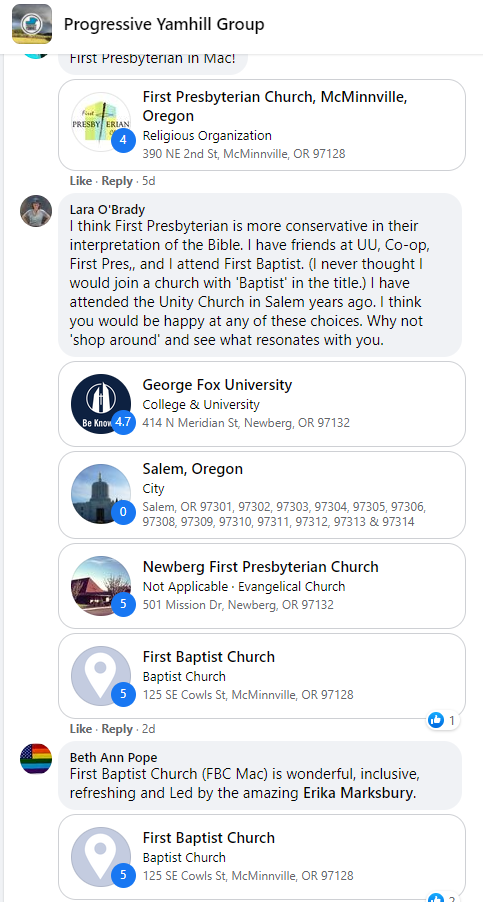This screenshot has height=902, width=483.
Task: Reply to the First Presbyterian in Mac comment
Action: [117, 181]
